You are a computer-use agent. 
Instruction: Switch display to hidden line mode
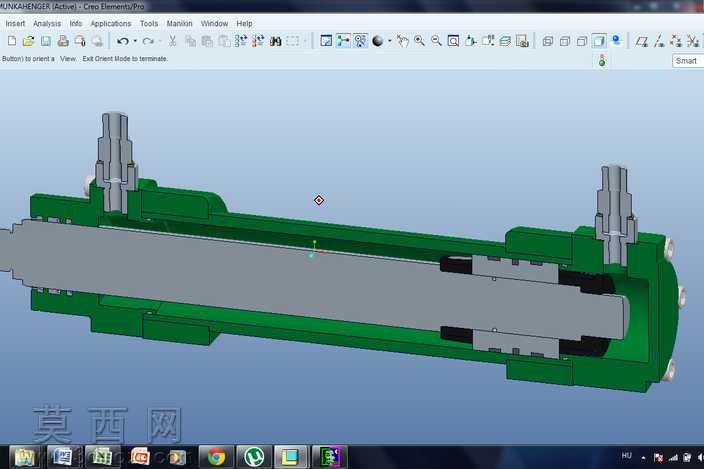coord(565,41)
